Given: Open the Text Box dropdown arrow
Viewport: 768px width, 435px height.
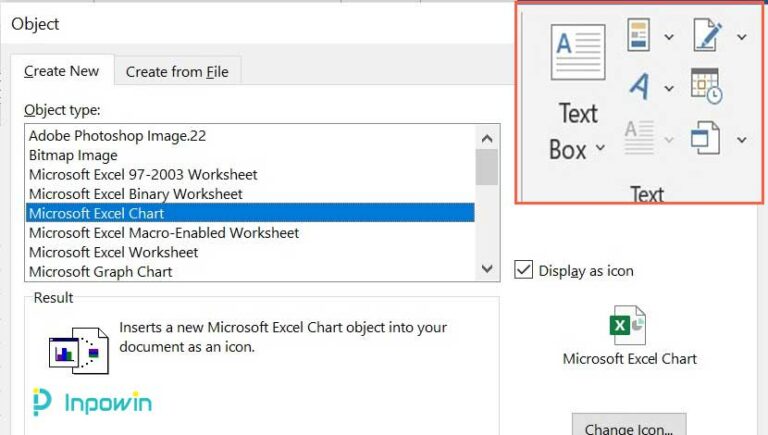Looking at the screenshot, I should 600,147.
